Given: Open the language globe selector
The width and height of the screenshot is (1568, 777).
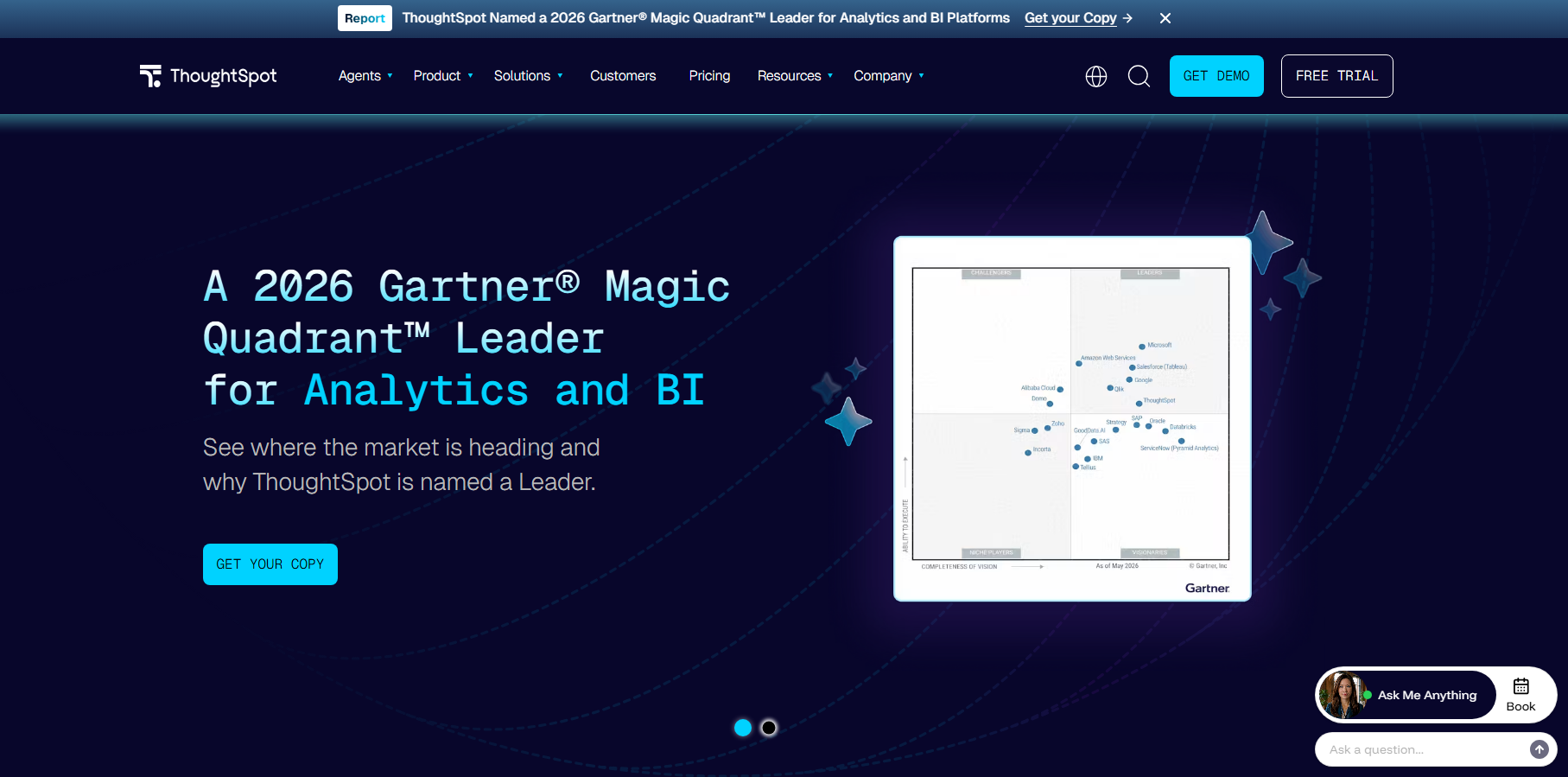Looking at the screenshot, I should tap(1096, 76).
